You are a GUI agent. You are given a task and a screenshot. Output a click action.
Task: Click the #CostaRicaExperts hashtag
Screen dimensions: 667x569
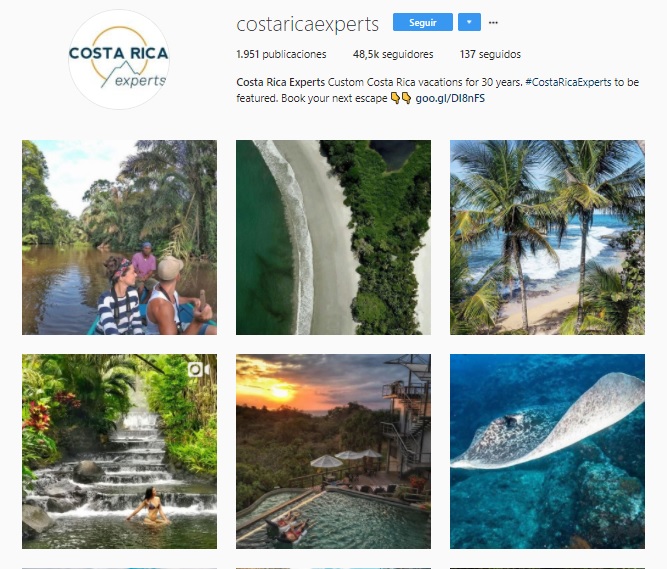pos(568,82)
